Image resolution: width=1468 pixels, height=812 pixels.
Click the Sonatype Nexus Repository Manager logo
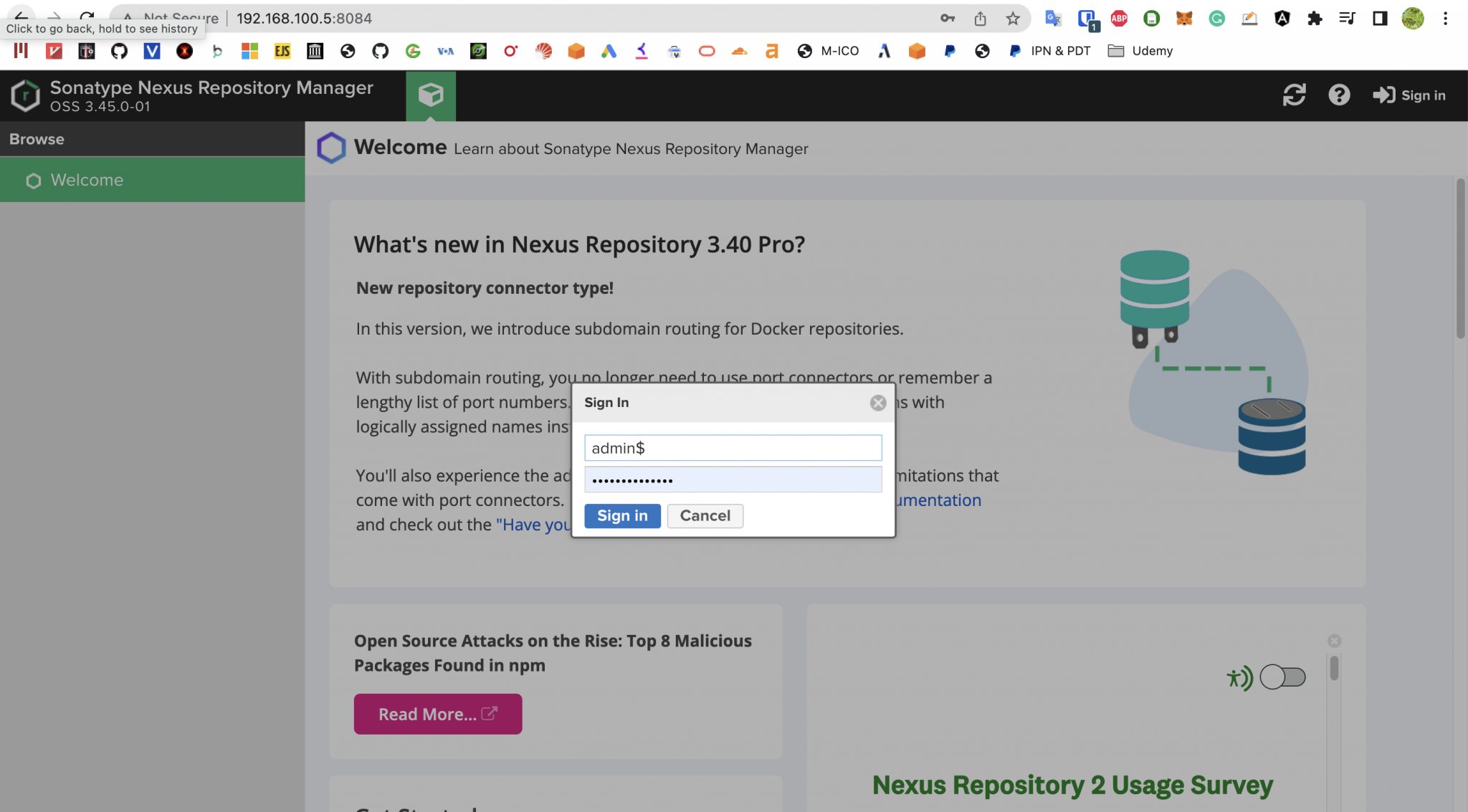pos(24,95)
